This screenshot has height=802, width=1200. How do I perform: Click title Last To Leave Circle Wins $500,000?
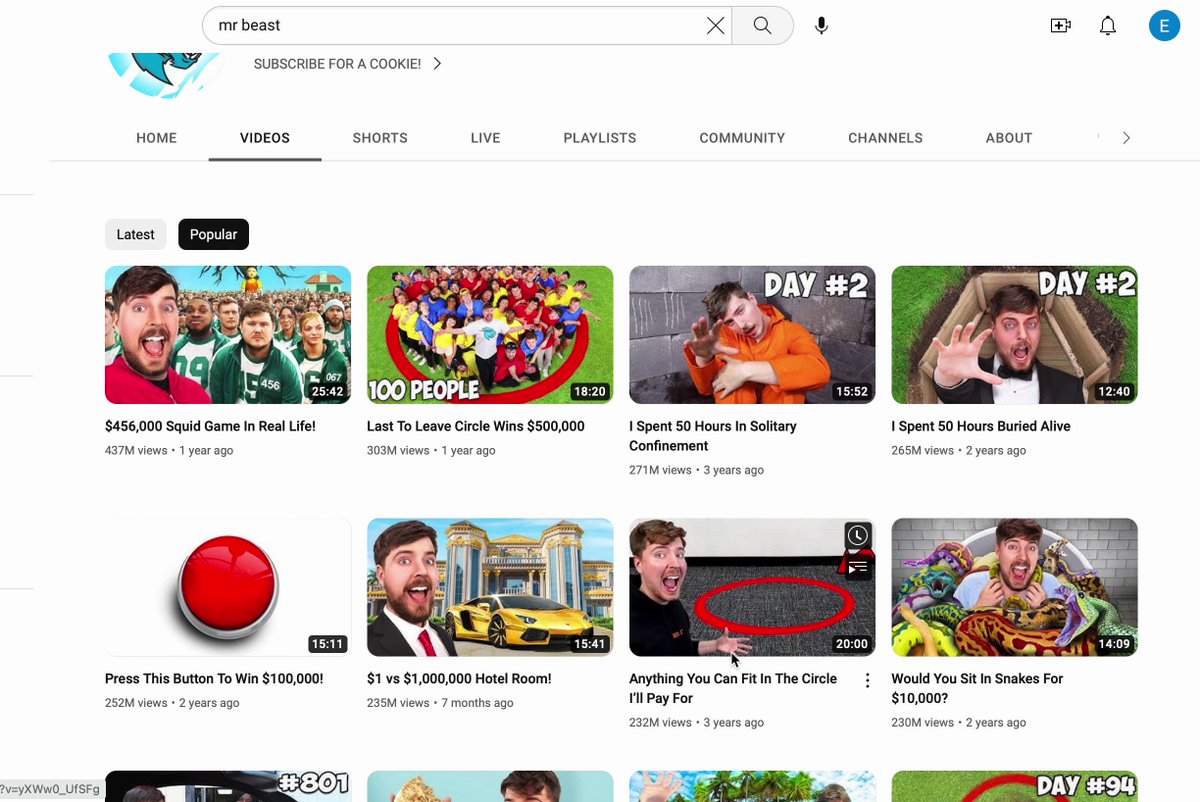point(476,426)
